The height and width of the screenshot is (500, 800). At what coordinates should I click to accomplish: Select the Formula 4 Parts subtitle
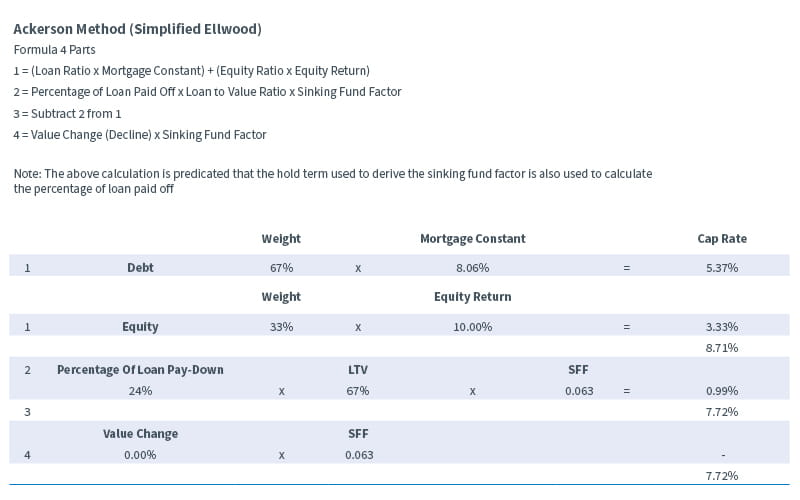click(x=55, y=49)
